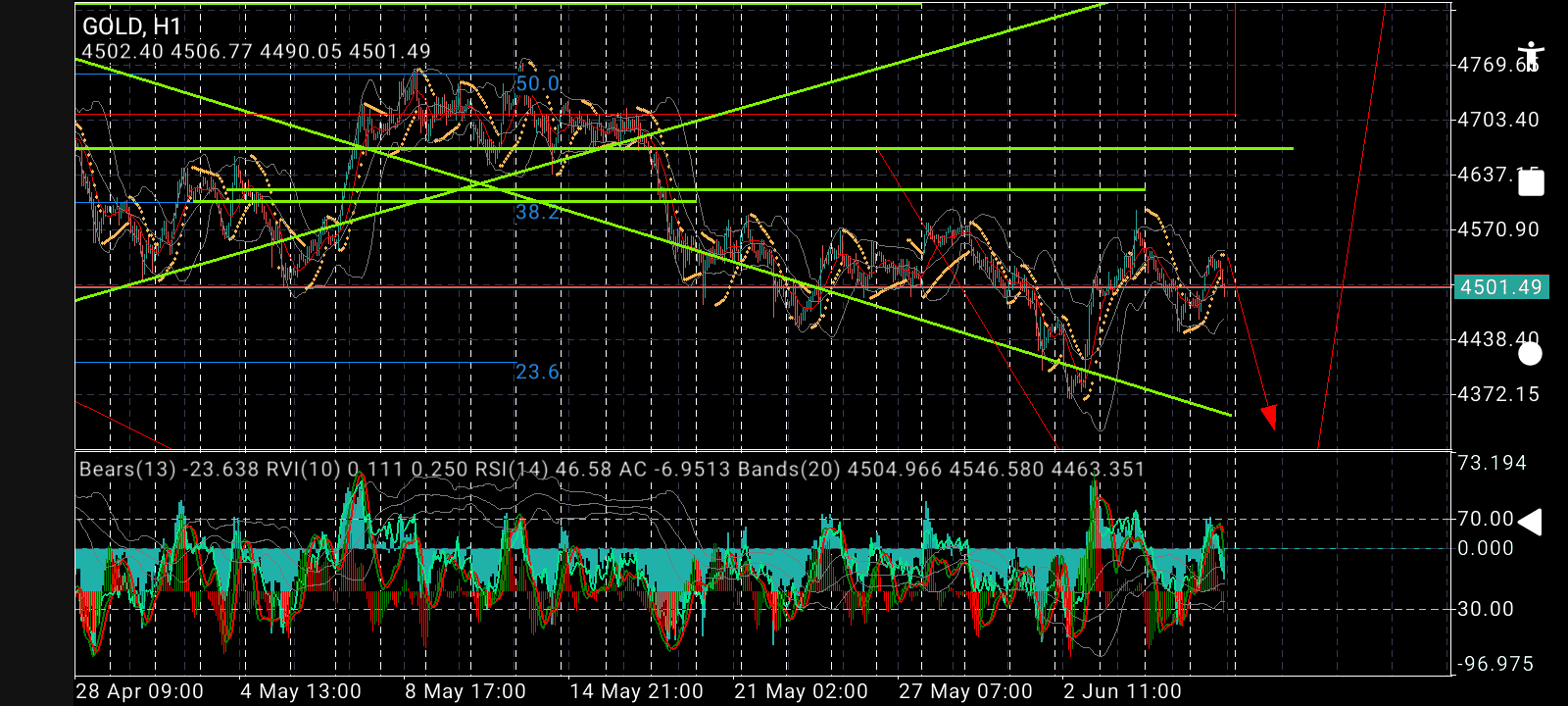Tap the GOLD, H1 chart title
1568x706 pixels.
(x=131, y=26)
